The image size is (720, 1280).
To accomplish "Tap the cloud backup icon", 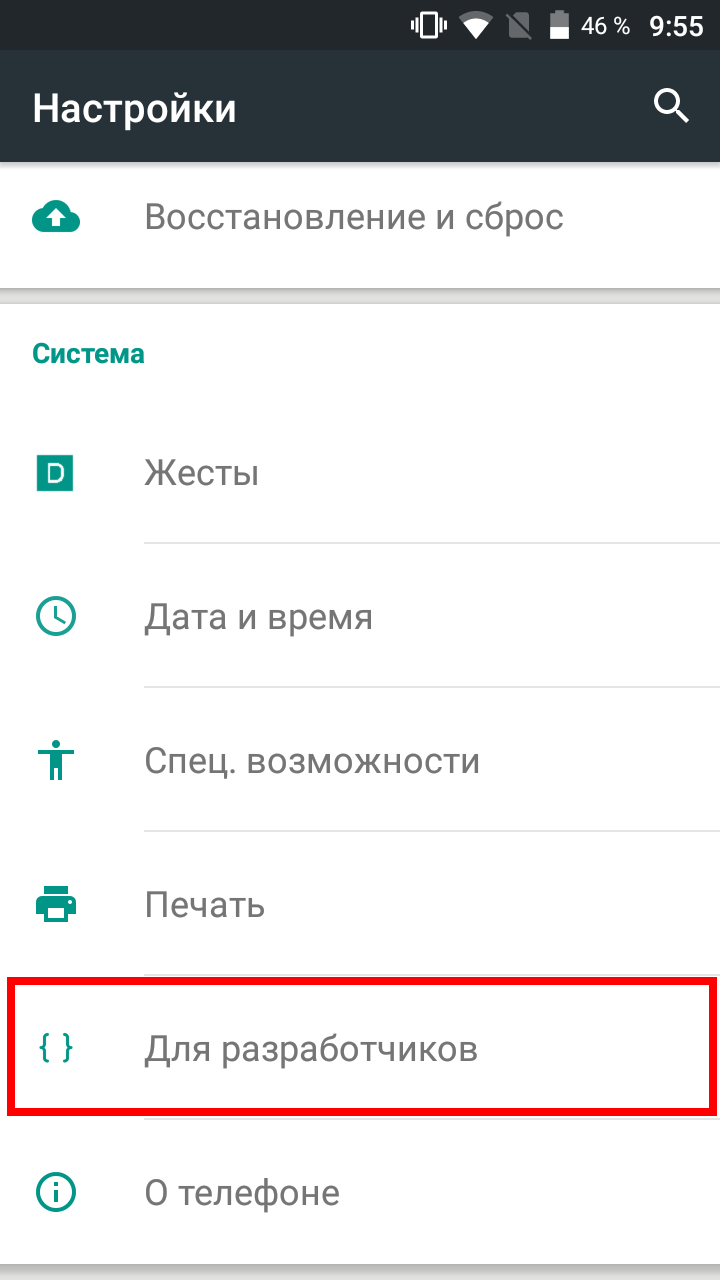I will (x=56, y=217).
